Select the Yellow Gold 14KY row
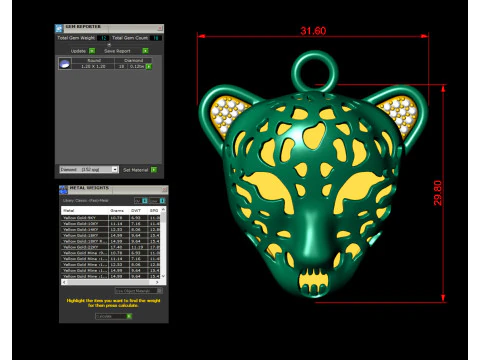Screen dimensions: 480x360 pyautogui.click(x=111, y=230)
